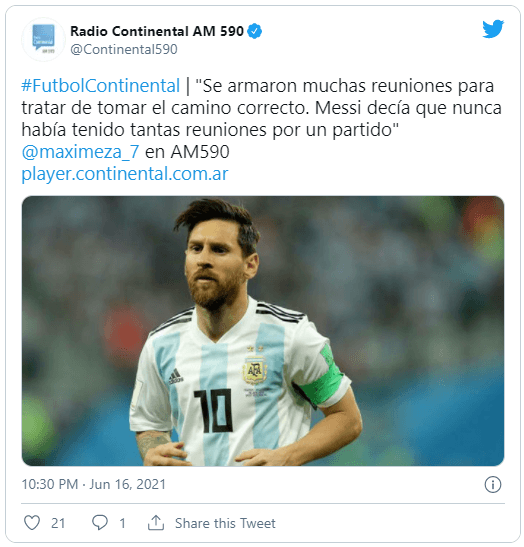Screen dimensions: 524x547
Task: Open the @Continental590 handle
Action: pos(124,50)
